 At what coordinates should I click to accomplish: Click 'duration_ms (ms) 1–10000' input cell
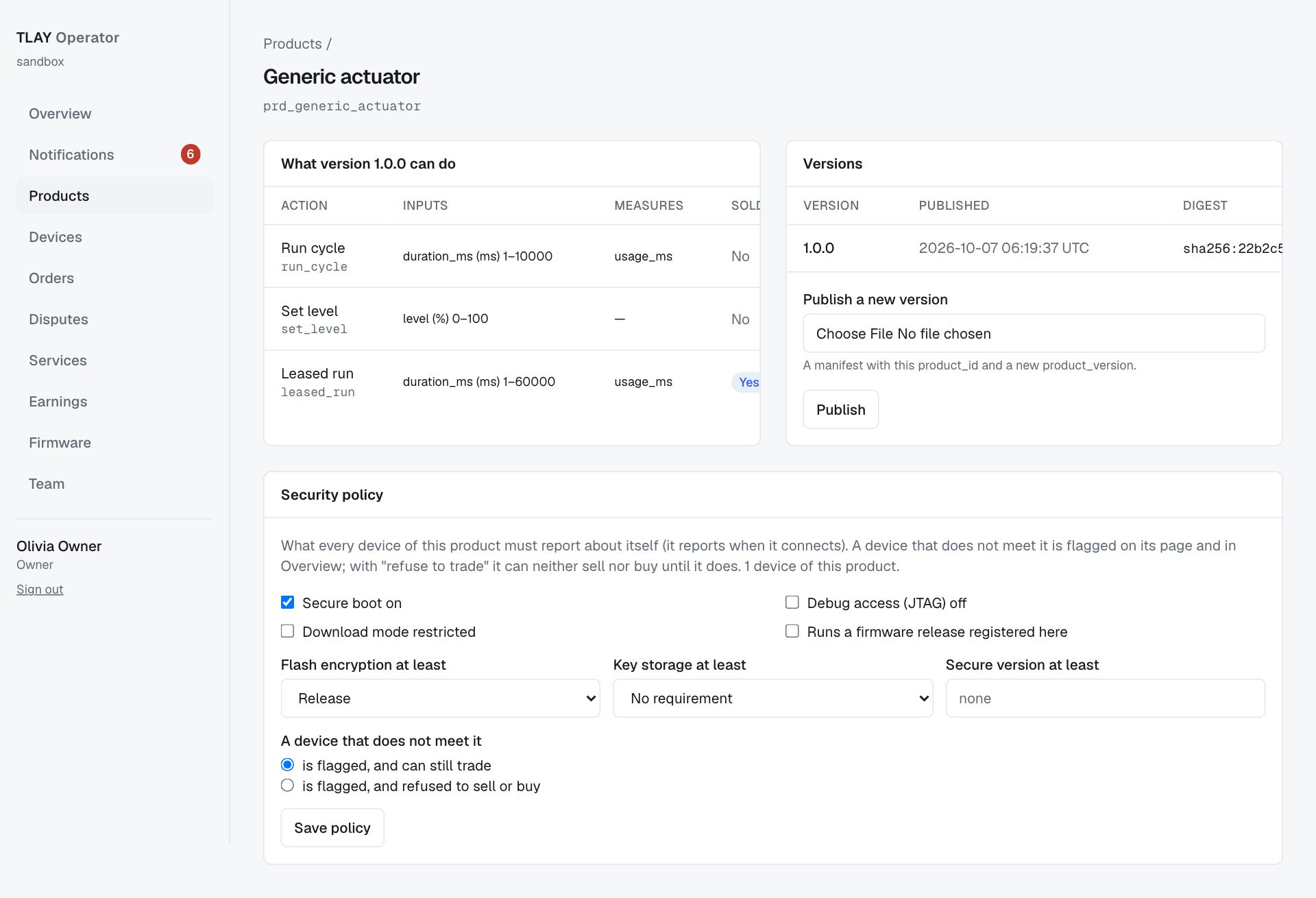(x=478, y=256)
